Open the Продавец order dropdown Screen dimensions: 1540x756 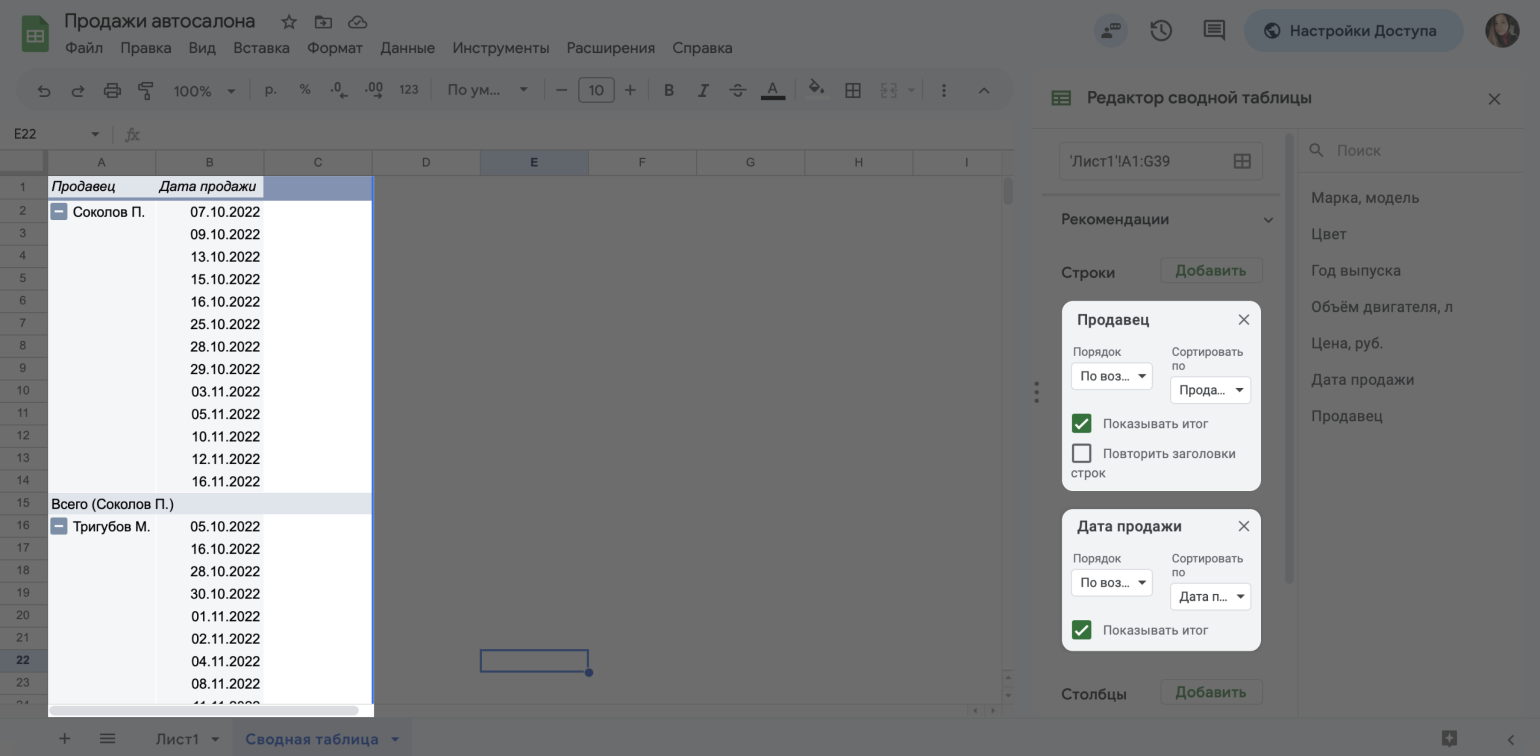[1111, 377]
